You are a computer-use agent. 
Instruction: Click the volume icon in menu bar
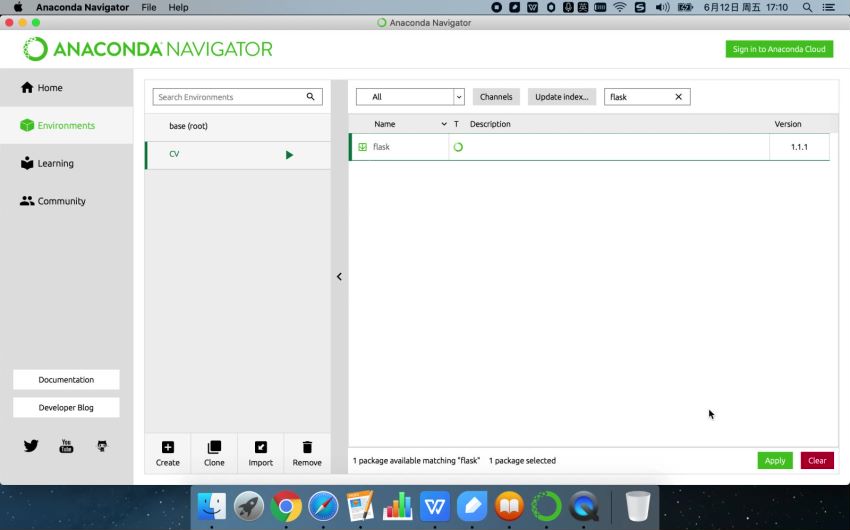662,8
